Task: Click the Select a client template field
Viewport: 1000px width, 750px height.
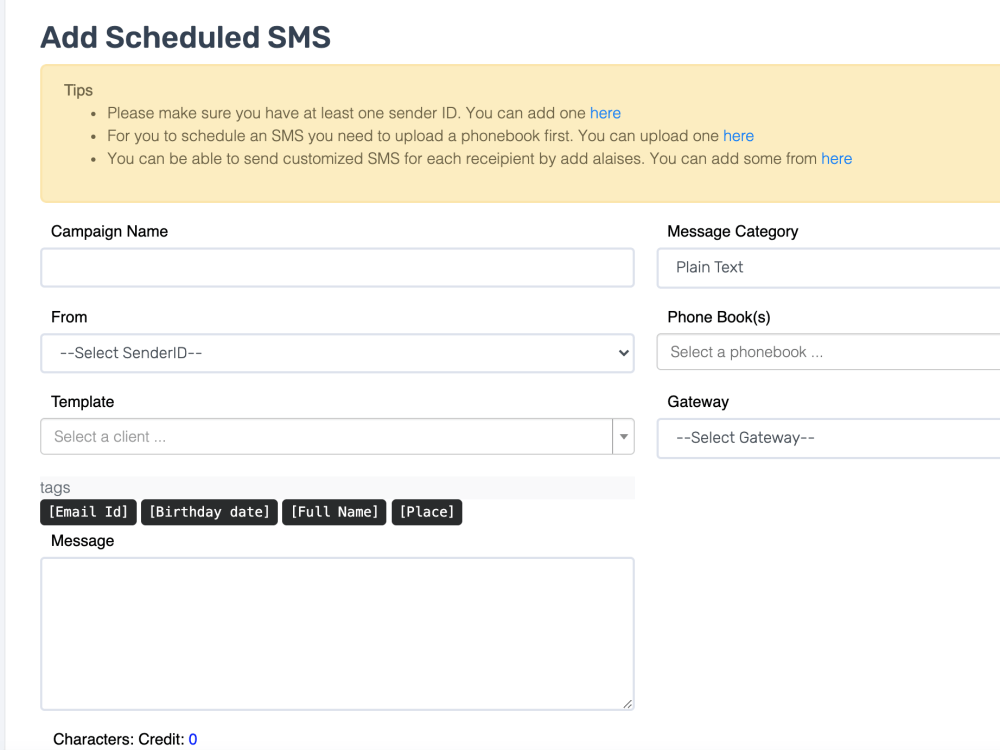Action: click(x=327, y=437)
